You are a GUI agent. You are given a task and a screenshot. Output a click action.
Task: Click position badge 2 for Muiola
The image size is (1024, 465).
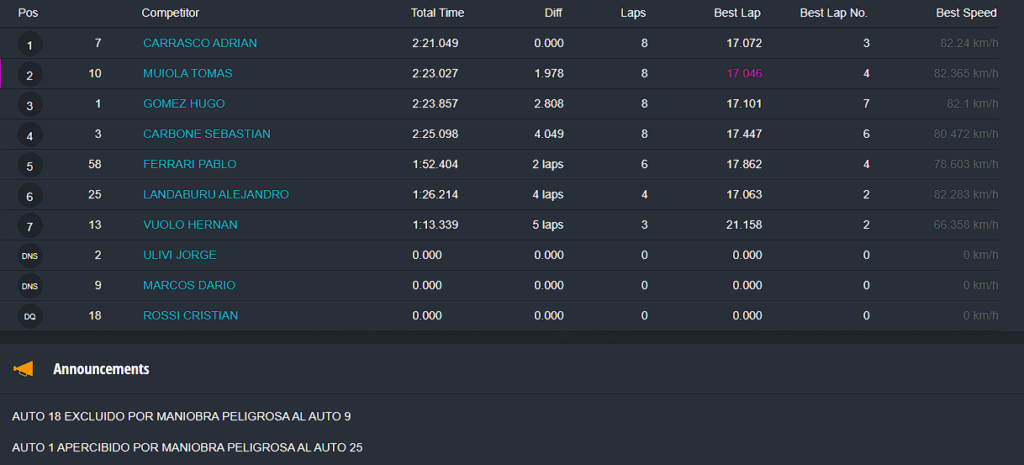[x=30, y=75]
